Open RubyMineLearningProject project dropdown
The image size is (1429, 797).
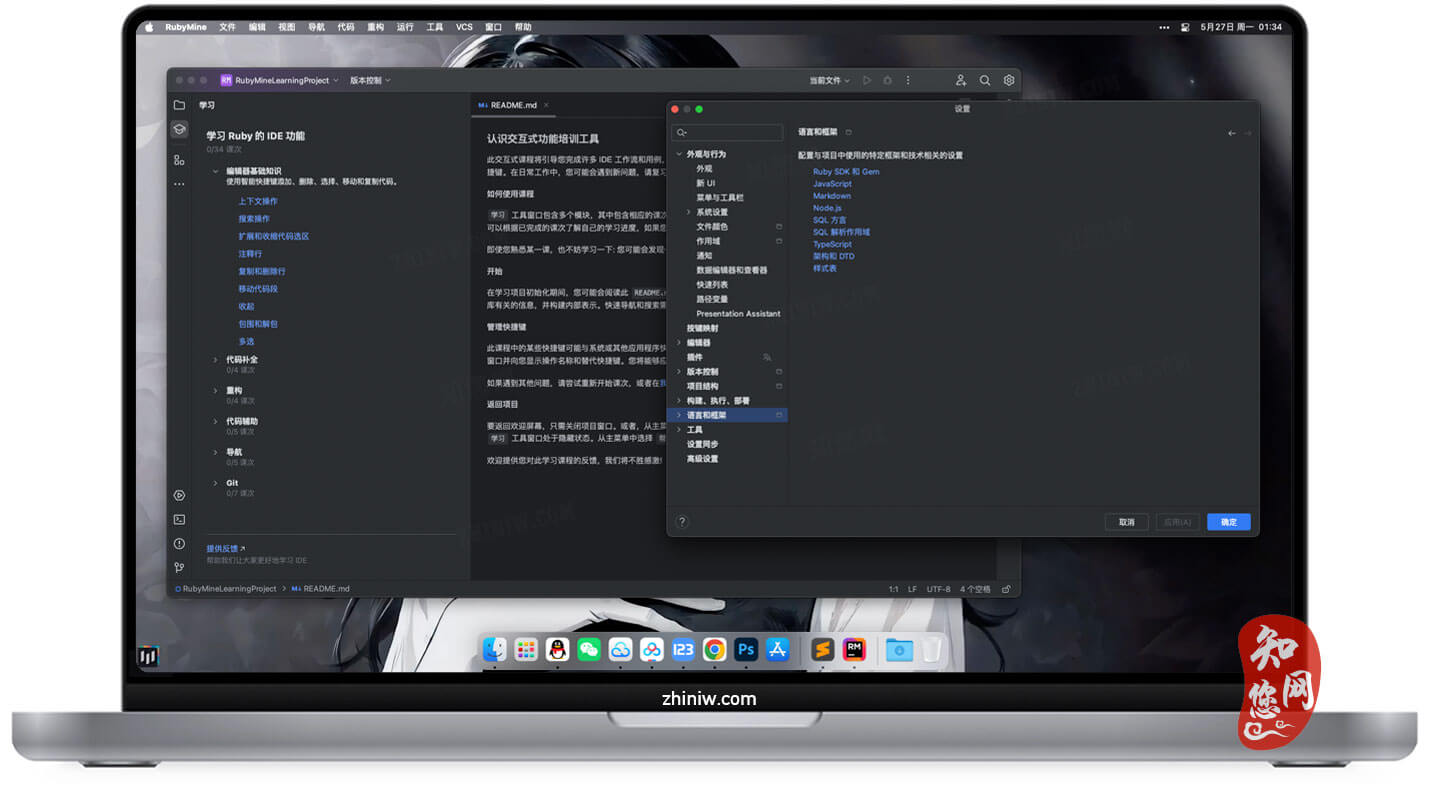coord(280,80)
